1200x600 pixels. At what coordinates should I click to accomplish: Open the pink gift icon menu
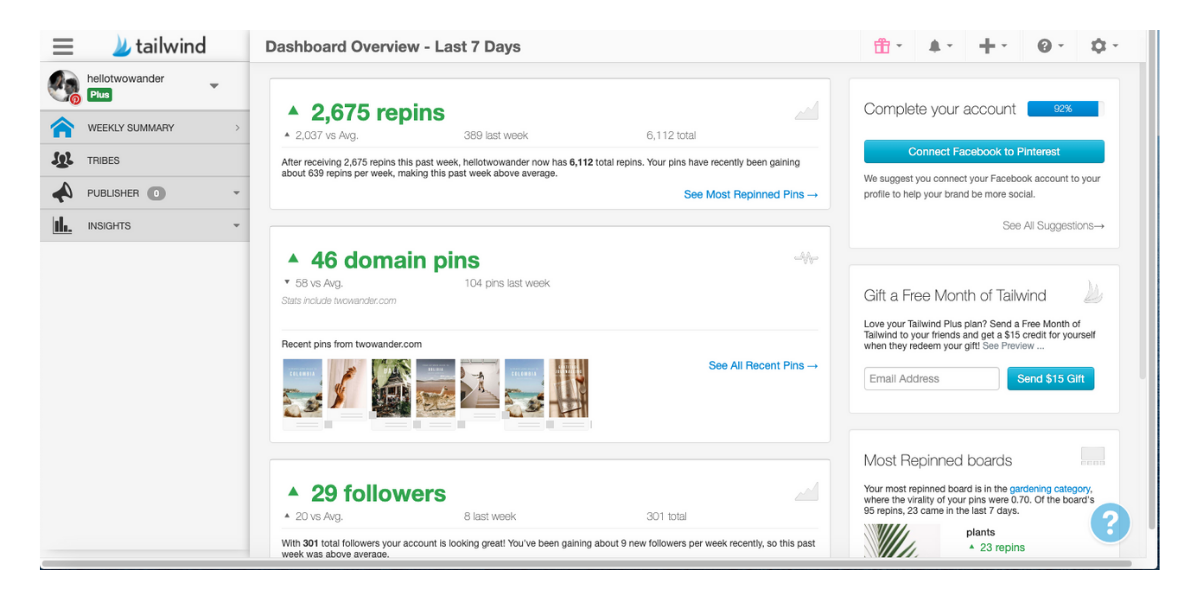pyautogui.click(x=886, y=46)
